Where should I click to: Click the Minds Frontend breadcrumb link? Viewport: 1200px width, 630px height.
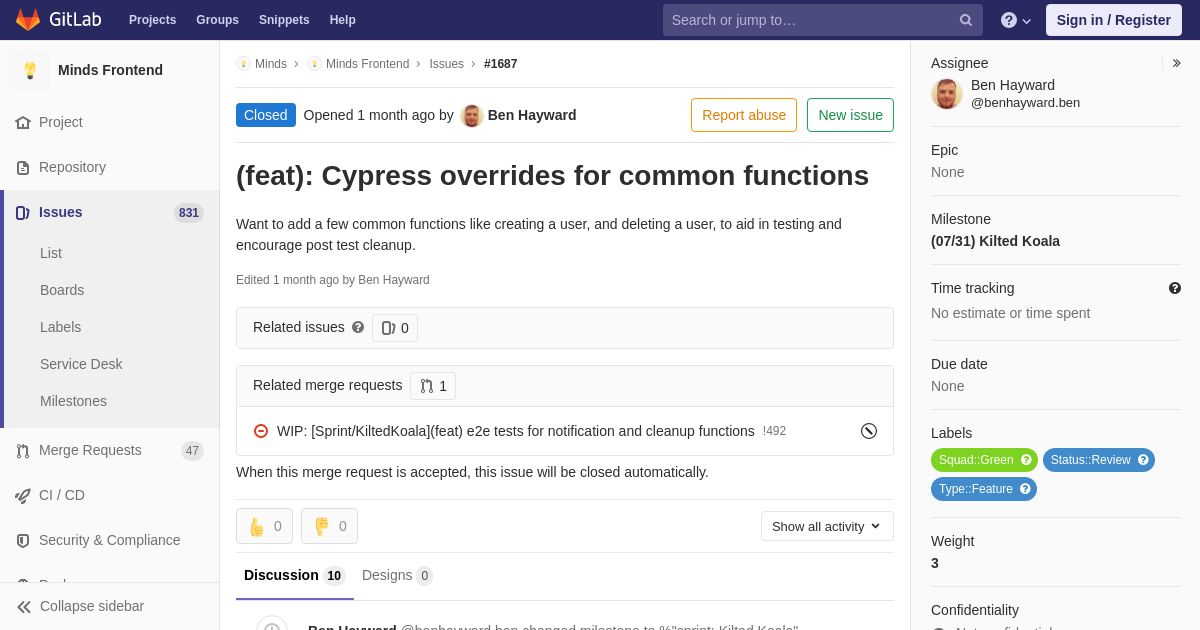click(367, 64)
